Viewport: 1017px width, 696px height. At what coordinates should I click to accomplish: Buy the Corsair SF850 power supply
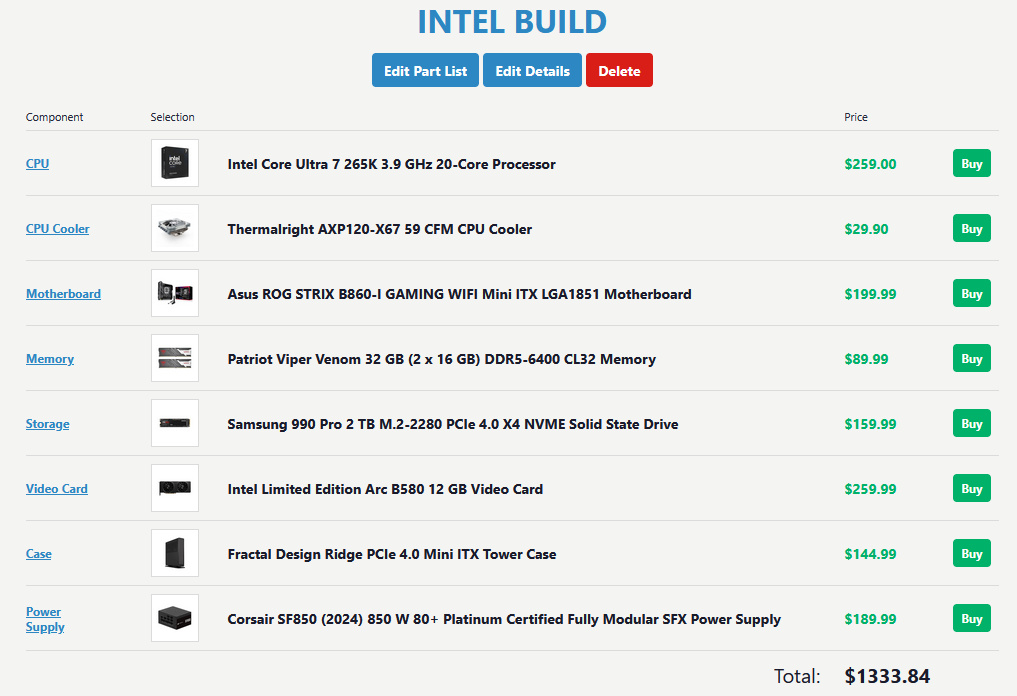tap(972, 618)
